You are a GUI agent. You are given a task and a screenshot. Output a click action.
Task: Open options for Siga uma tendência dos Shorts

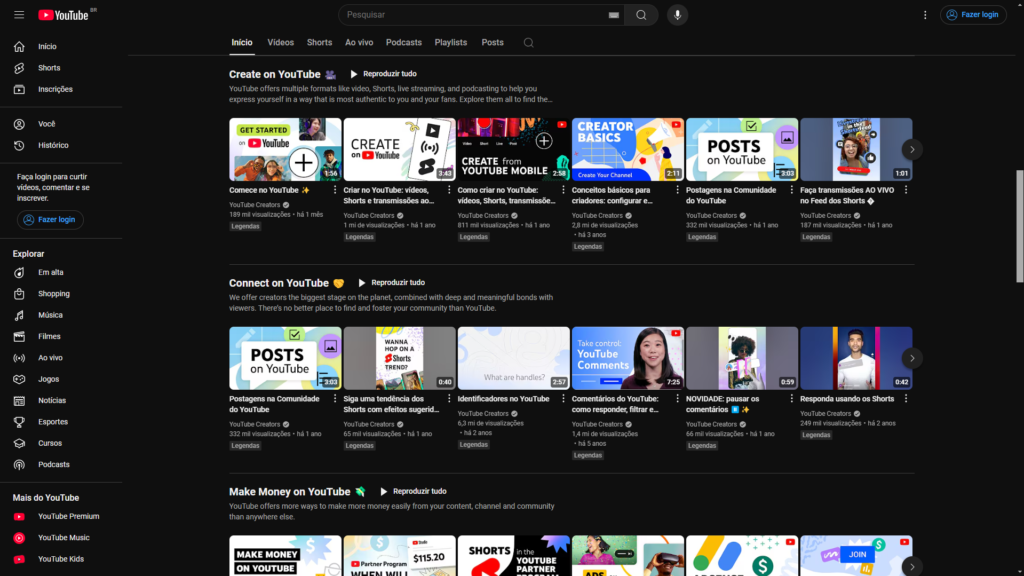point(449,398)
